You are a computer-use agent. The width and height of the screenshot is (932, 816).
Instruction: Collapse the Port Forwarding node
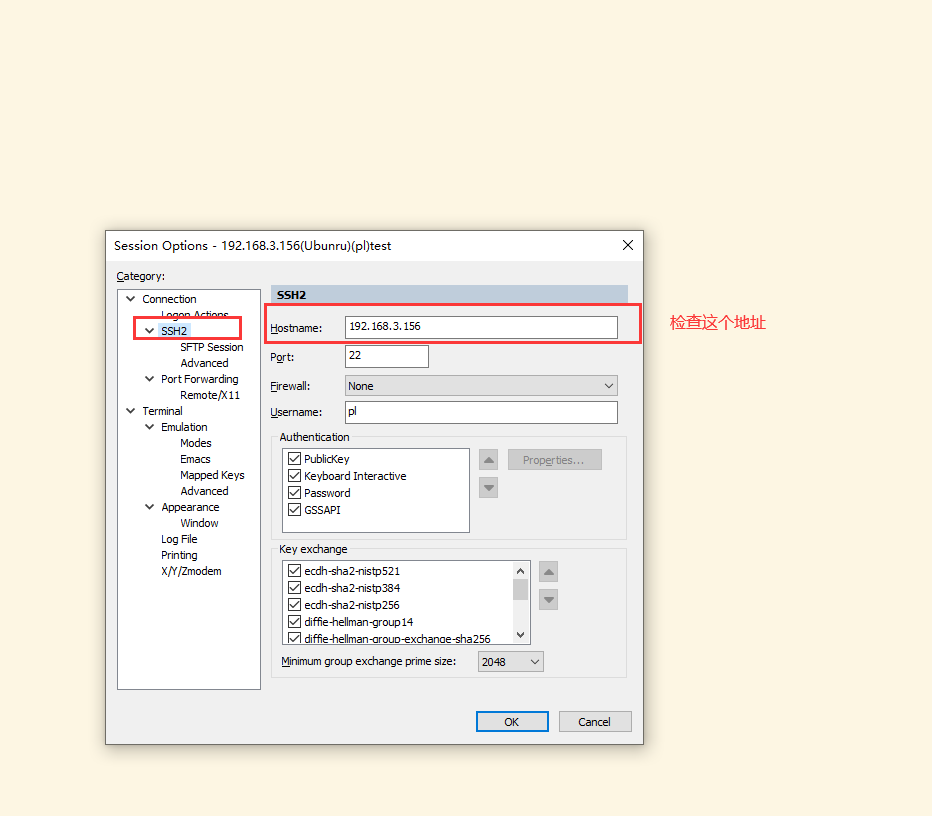coord(150,379)
